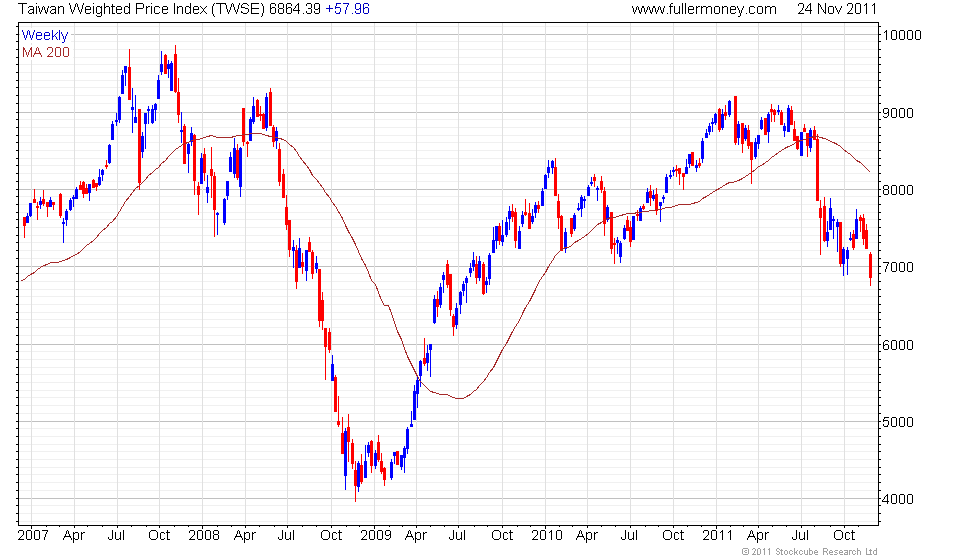Click the 2007 year label on time axis

pyautogui.click(x=33, y=536)
